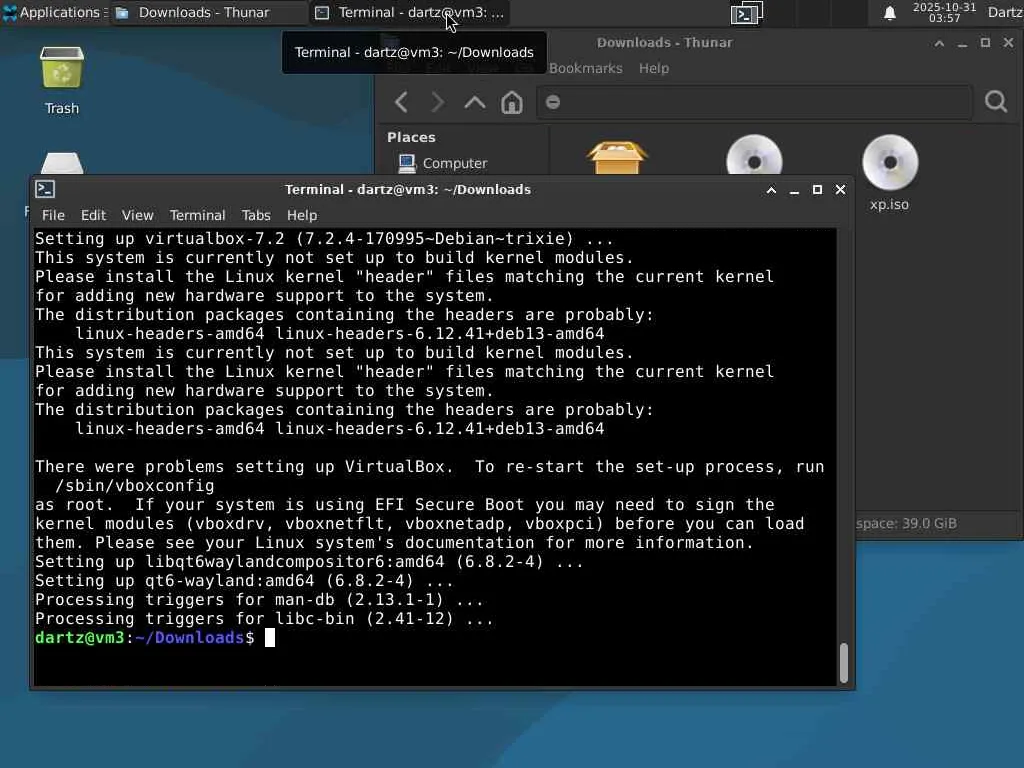Select the xp.iso file in Thunar
The width and height of the screenshot is (1024, 768).
pyautogui.click(x=889, y=173)
